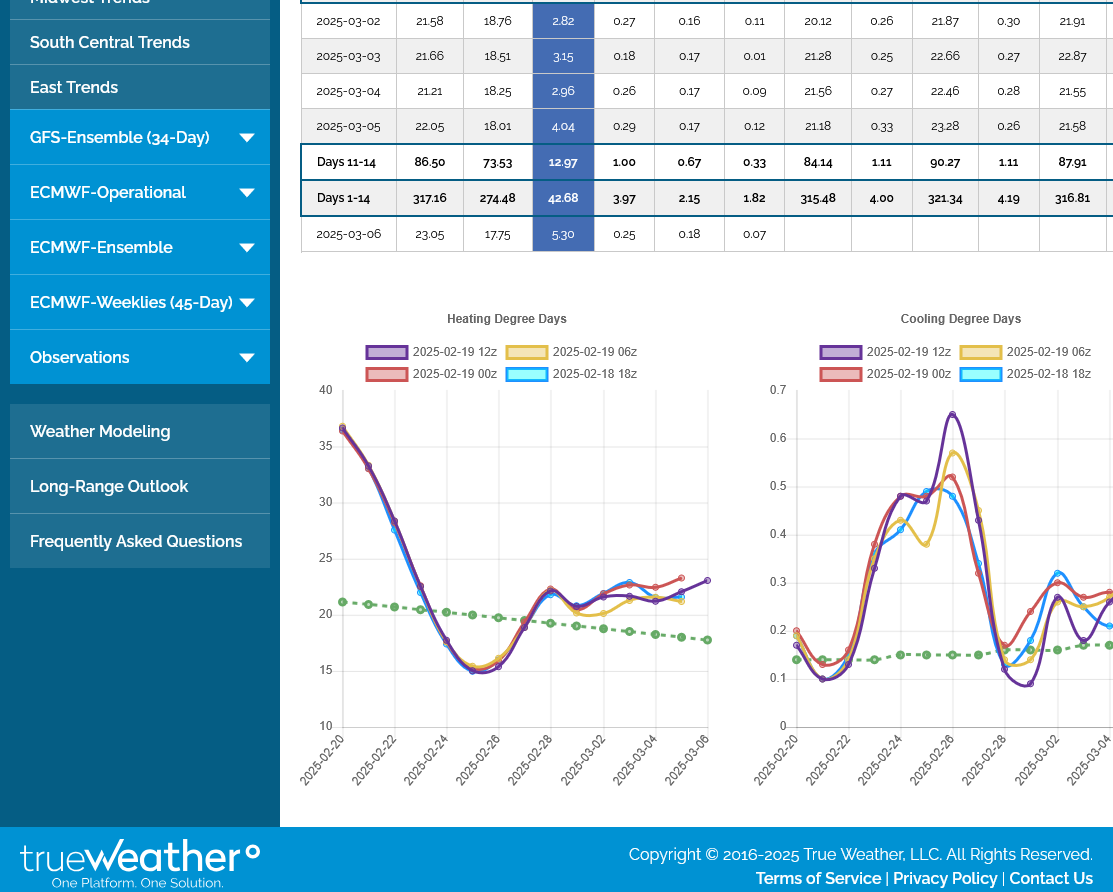Open the Privacy Policy link
The height and width of the screenshot is (892, 1113).
[945, 878]
